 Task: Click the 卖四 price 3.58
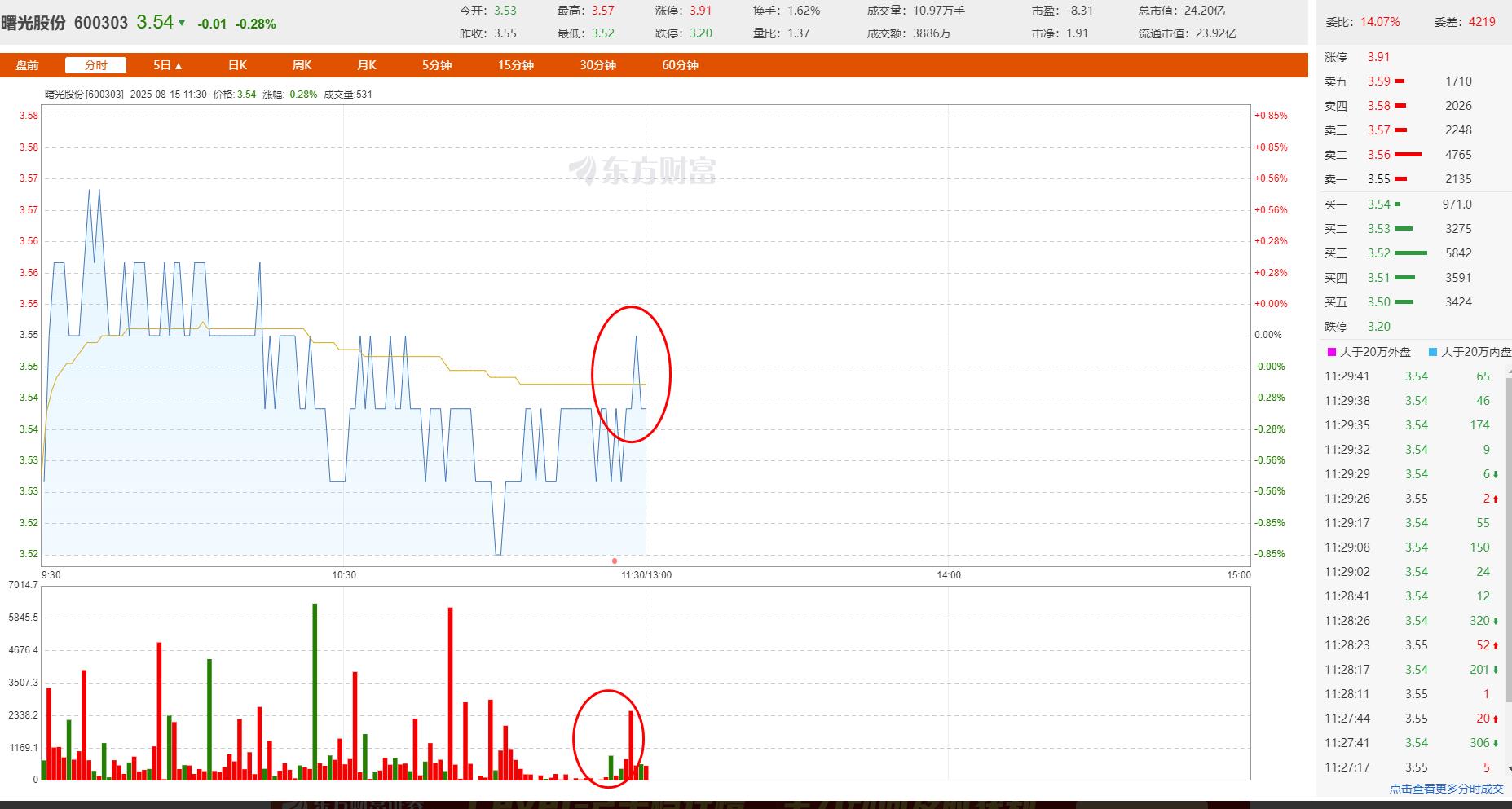(x=1379, y=106)
